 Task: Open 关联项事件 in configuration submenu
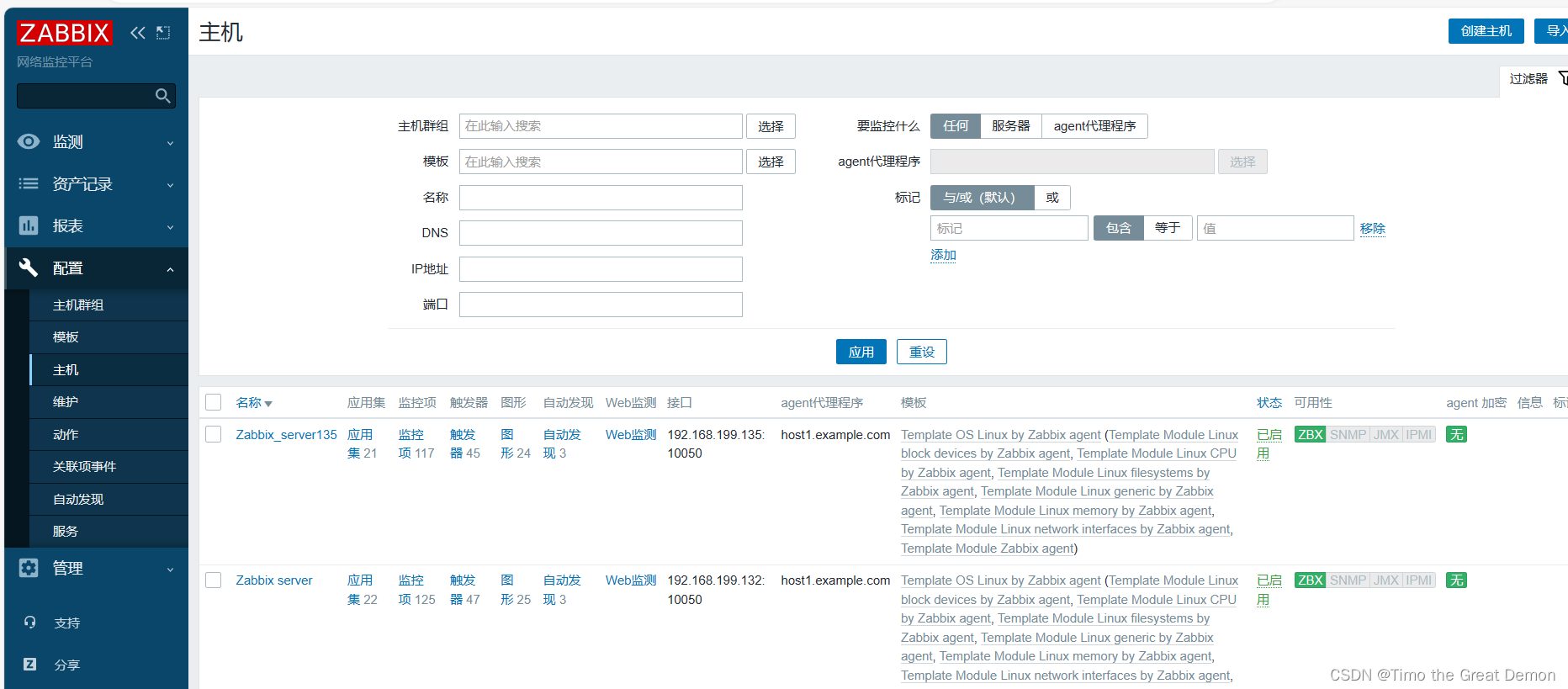pyautogui.click(x=109, y=467)
